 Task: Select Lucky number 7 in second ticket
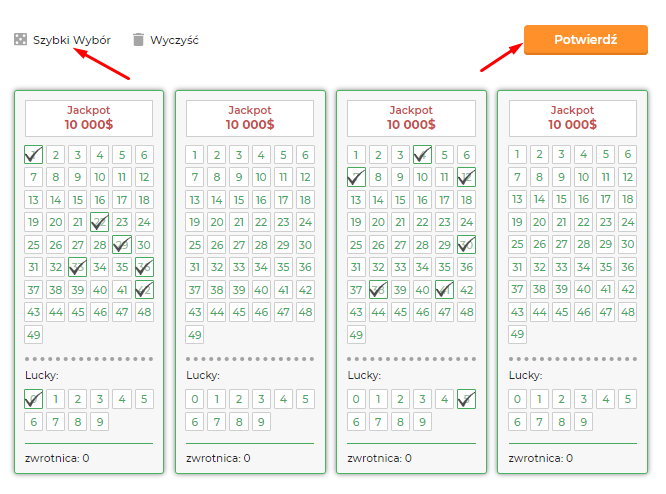[x=217, y=422]
